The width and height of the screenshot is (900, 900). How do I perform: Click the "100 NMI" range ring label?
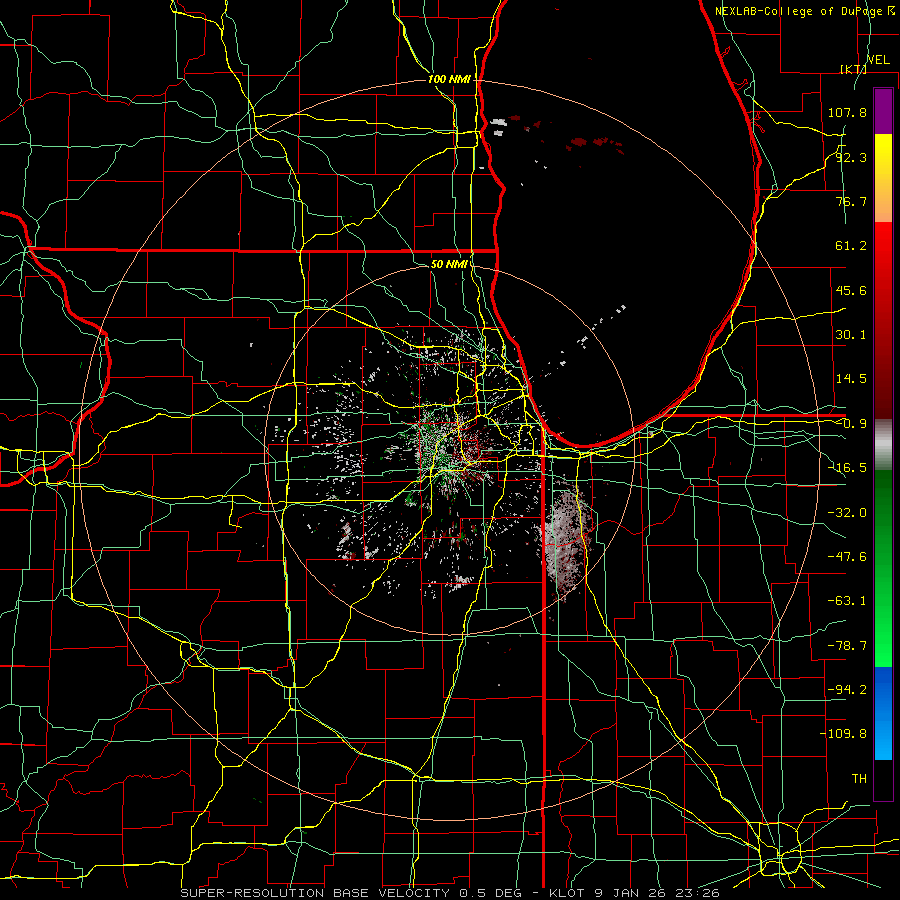tap(449, 79)
